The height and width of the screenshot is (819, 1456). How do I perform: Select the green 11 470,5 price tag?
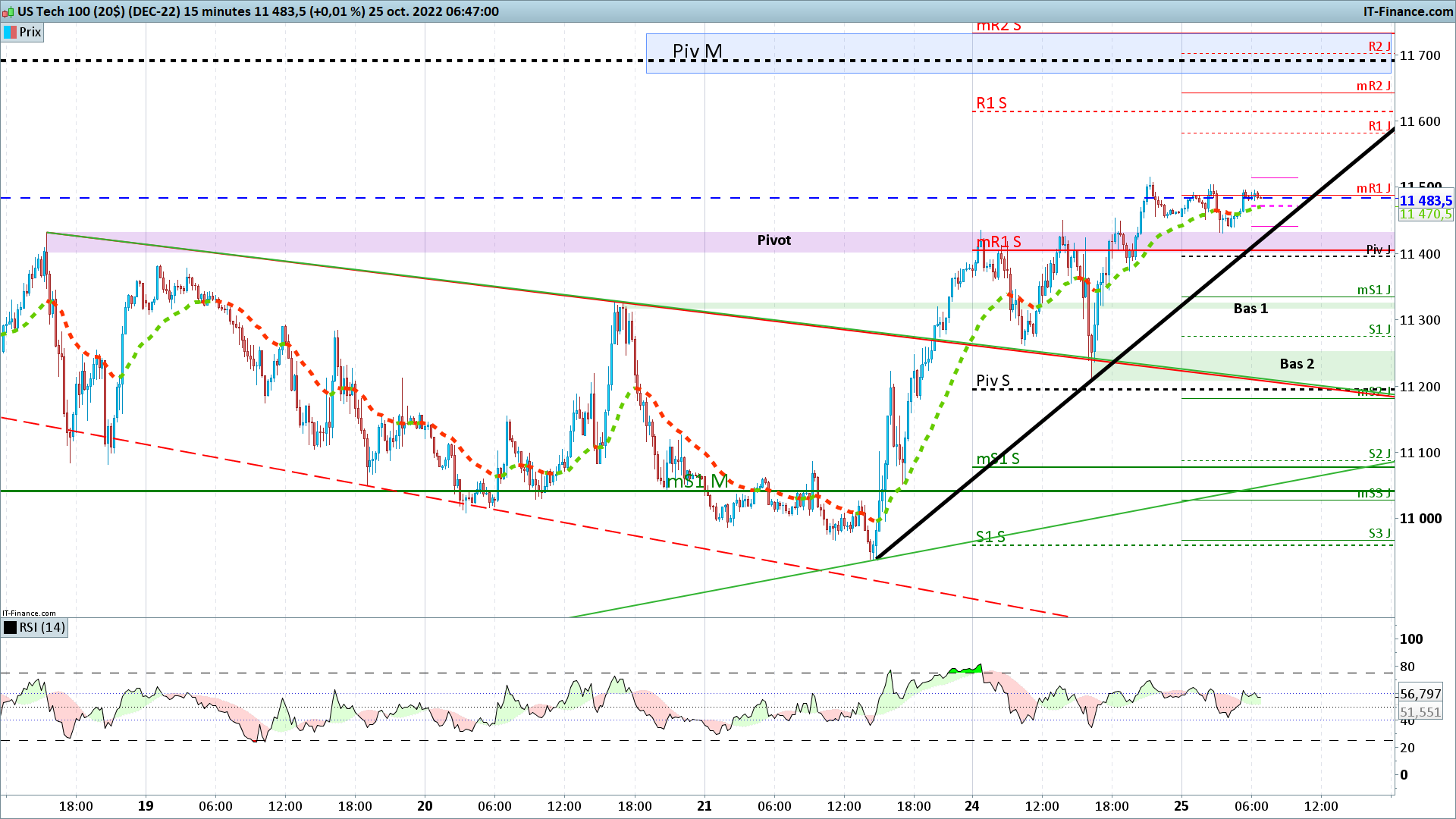click(1425, 215)
